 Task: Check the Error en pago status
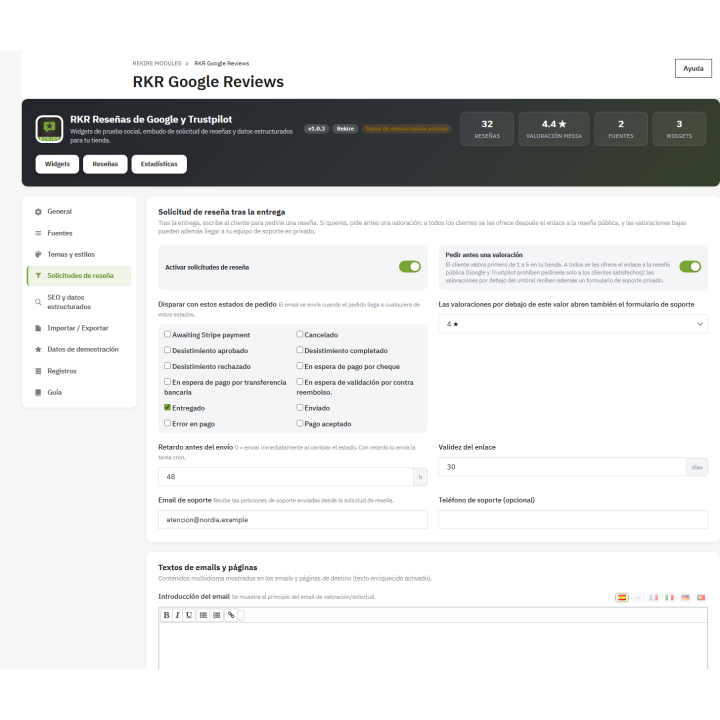pos(167,423)
